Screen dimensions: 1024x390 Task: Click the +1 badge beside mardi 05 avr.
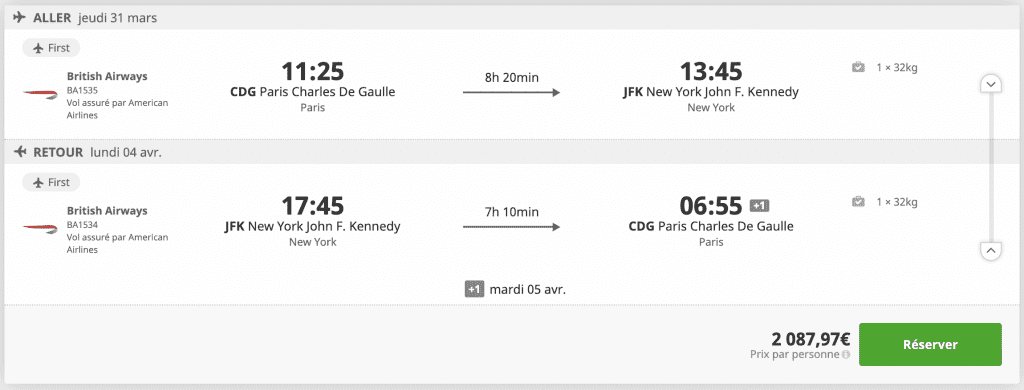point(474,289)
